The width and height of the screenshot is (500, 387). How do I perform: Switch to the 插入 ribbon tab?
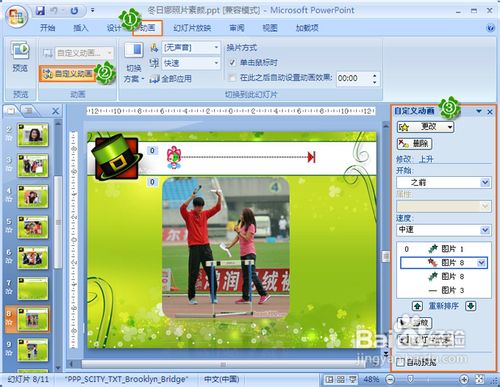coord(80,28)
